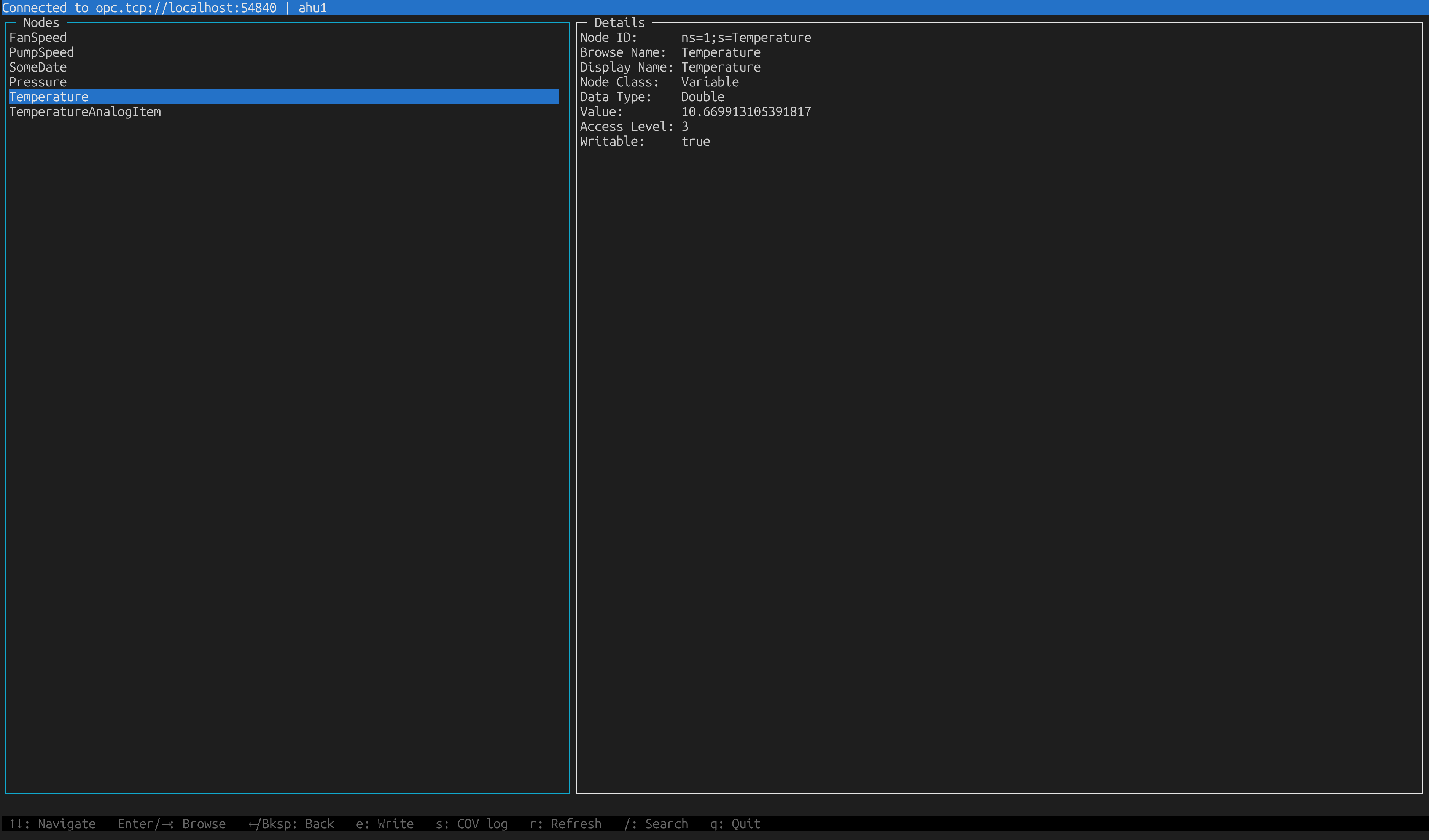1429x840 pixels.
Task: Click the Access Level value 3
Action: (685, 126)
